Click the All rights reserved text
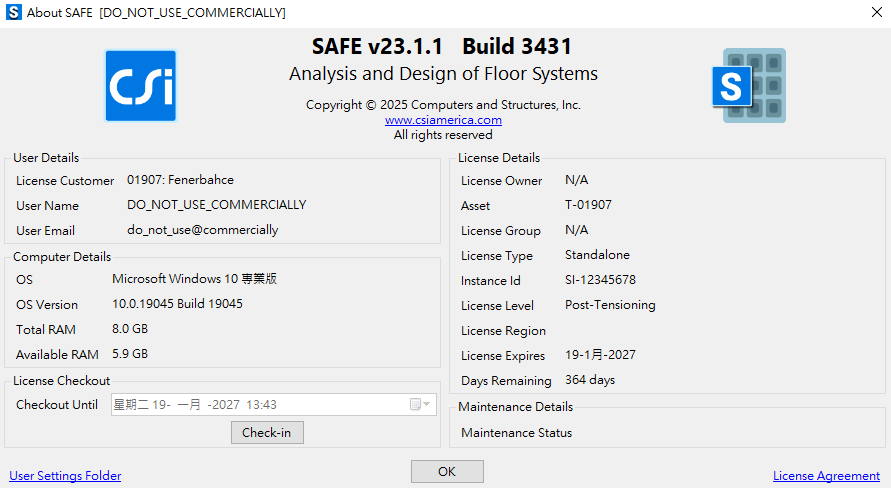Image resolution: width=891 pixels, height=488 pixels. (443, 135)
